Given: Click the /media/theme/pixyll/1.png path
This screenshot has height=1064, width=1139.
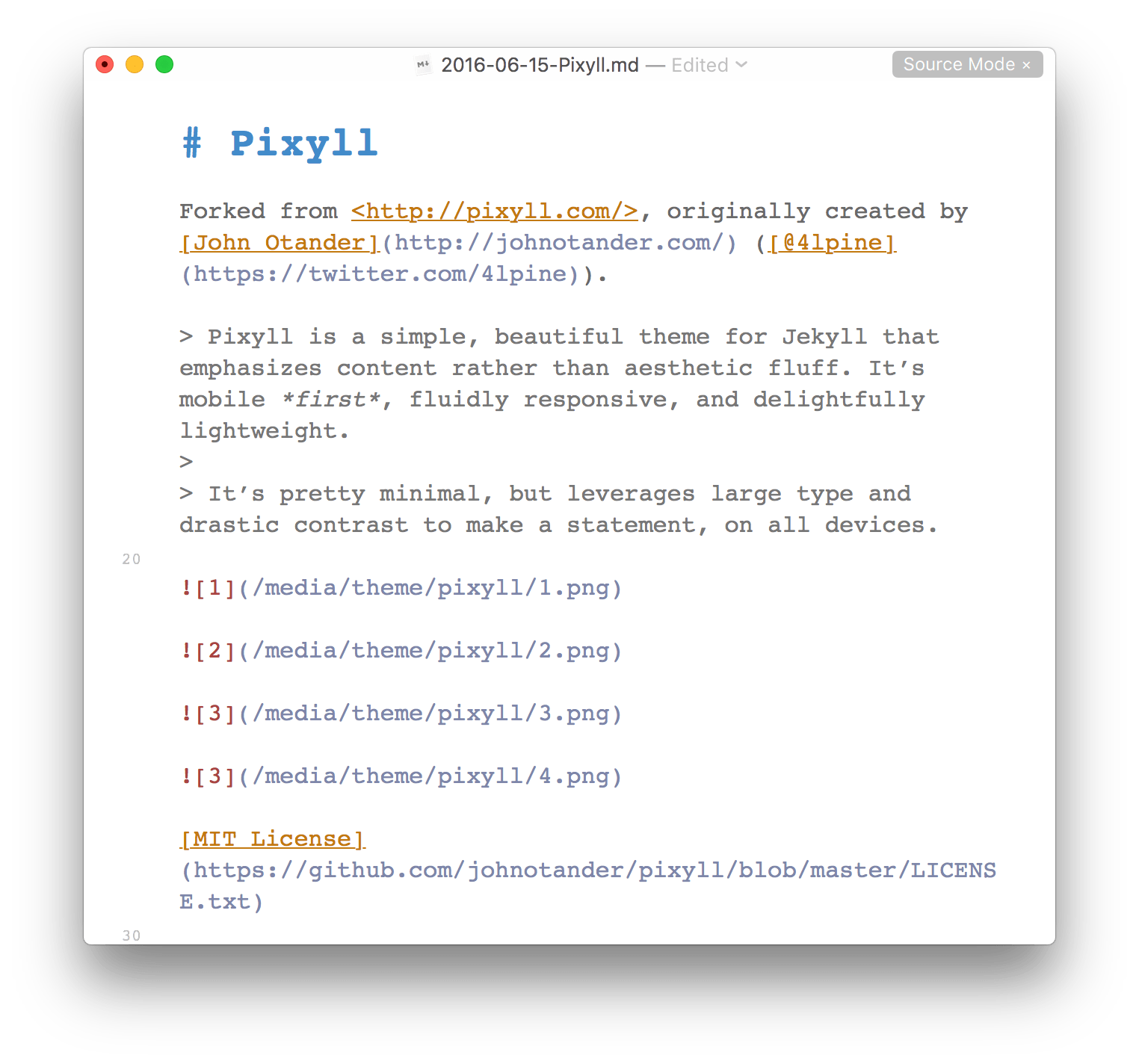Looking at the screenshot, I should pyautogui.click(x=430, y=588).
